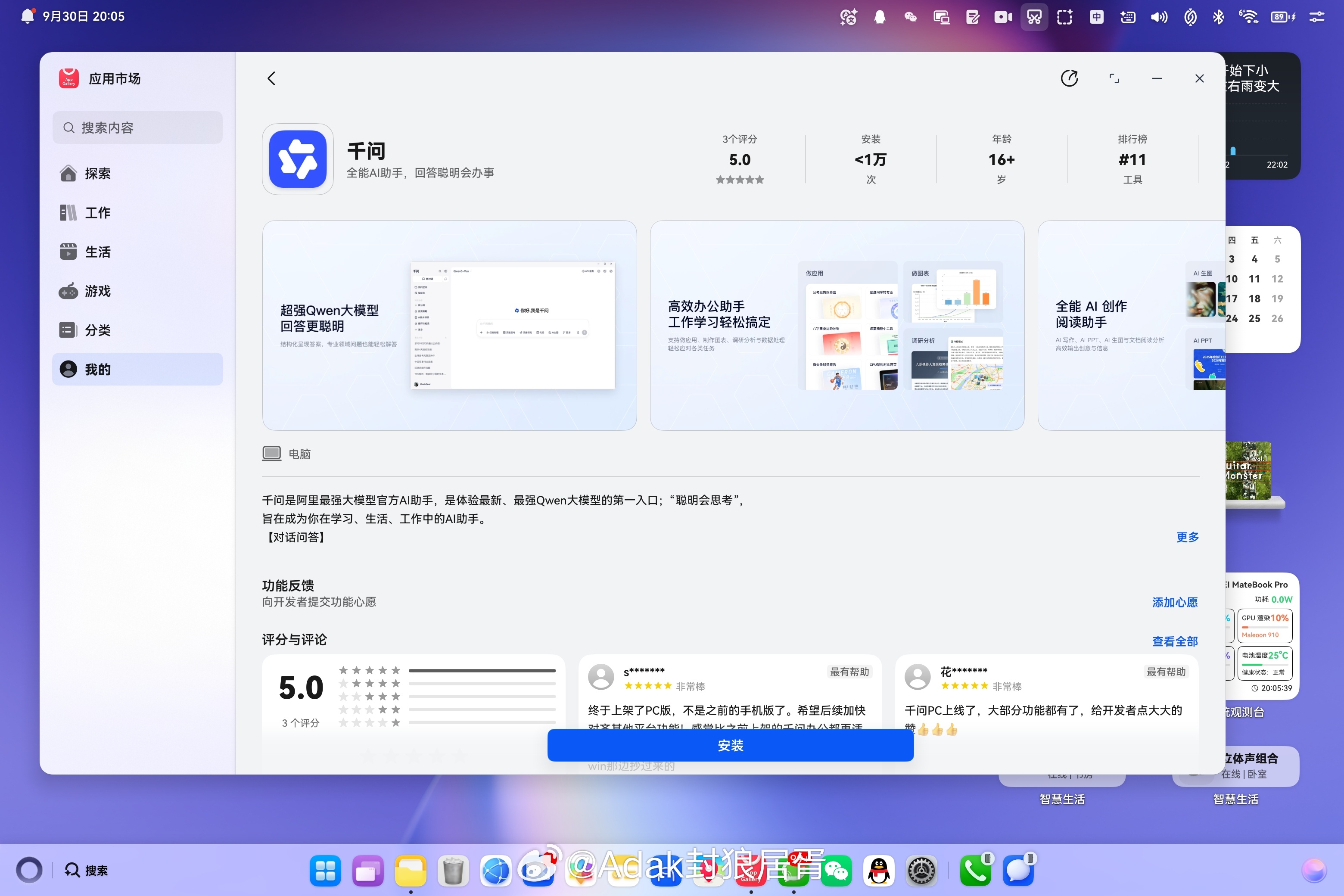Open the notes icon in status bar
Screen dimensions: 1344x896
click(x=972, y=17)
